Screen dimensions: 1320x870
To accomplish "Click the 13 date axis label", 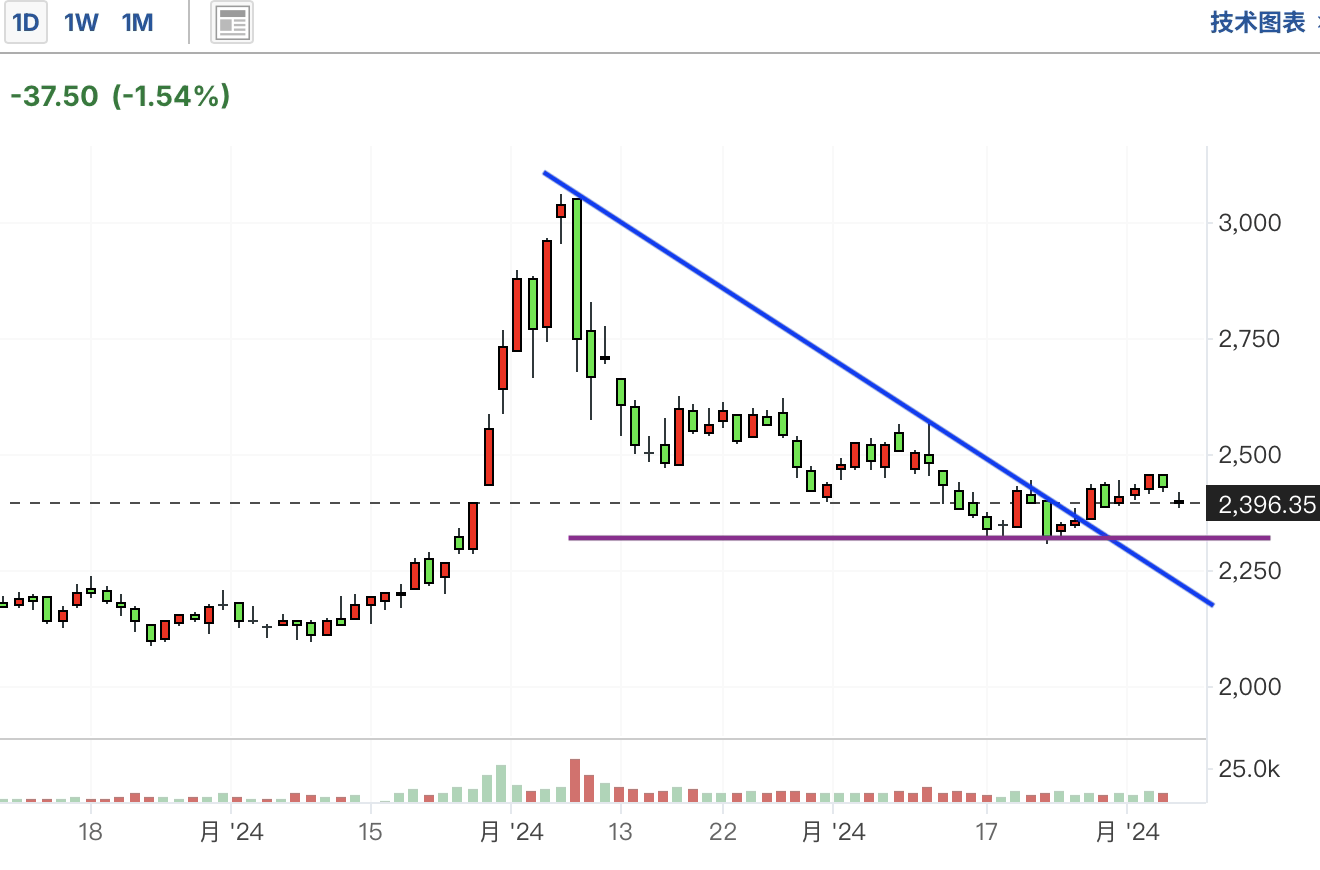I will coord(620,832).
